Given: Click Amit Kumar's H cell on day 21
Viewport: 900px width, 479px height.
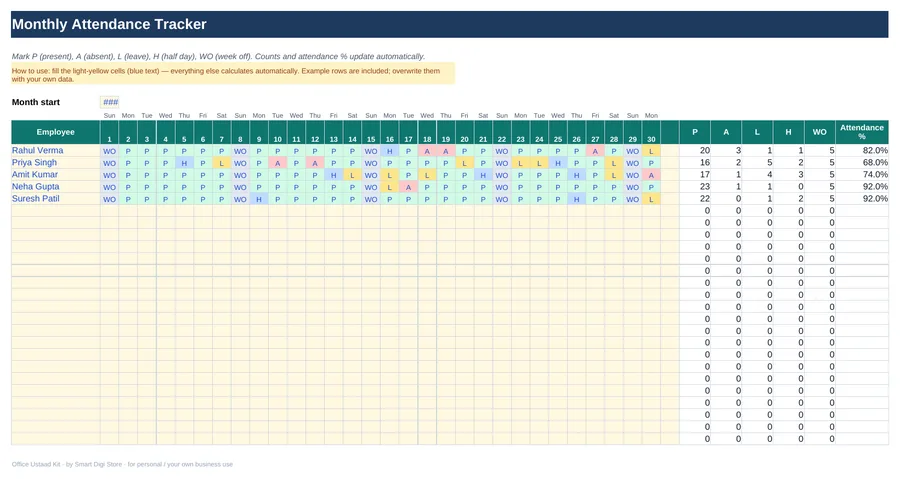Looking at the screenshot, I should pyautogui.click(x=483, y=175).
